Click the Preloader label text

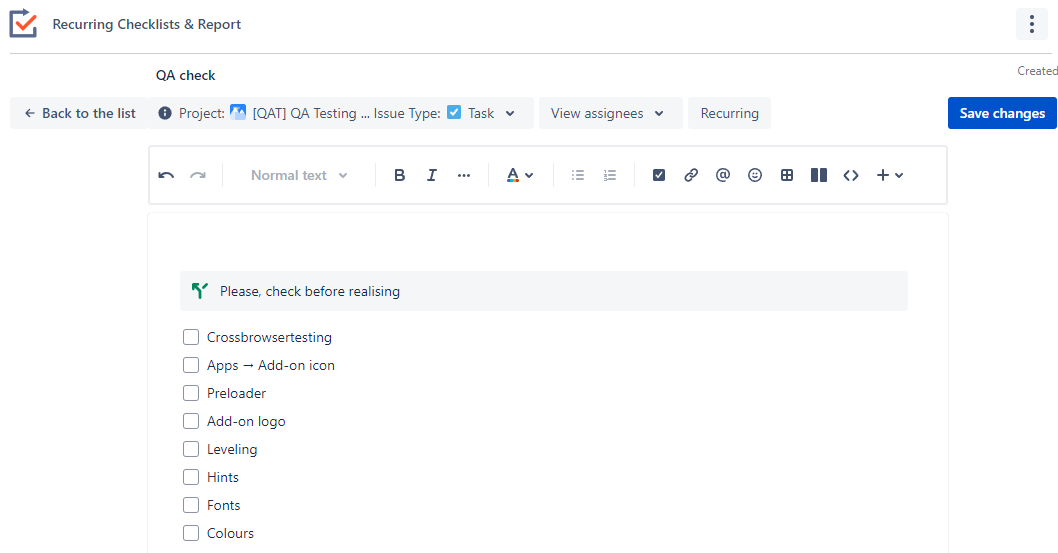pyautogui.click(x=236, y=393)
